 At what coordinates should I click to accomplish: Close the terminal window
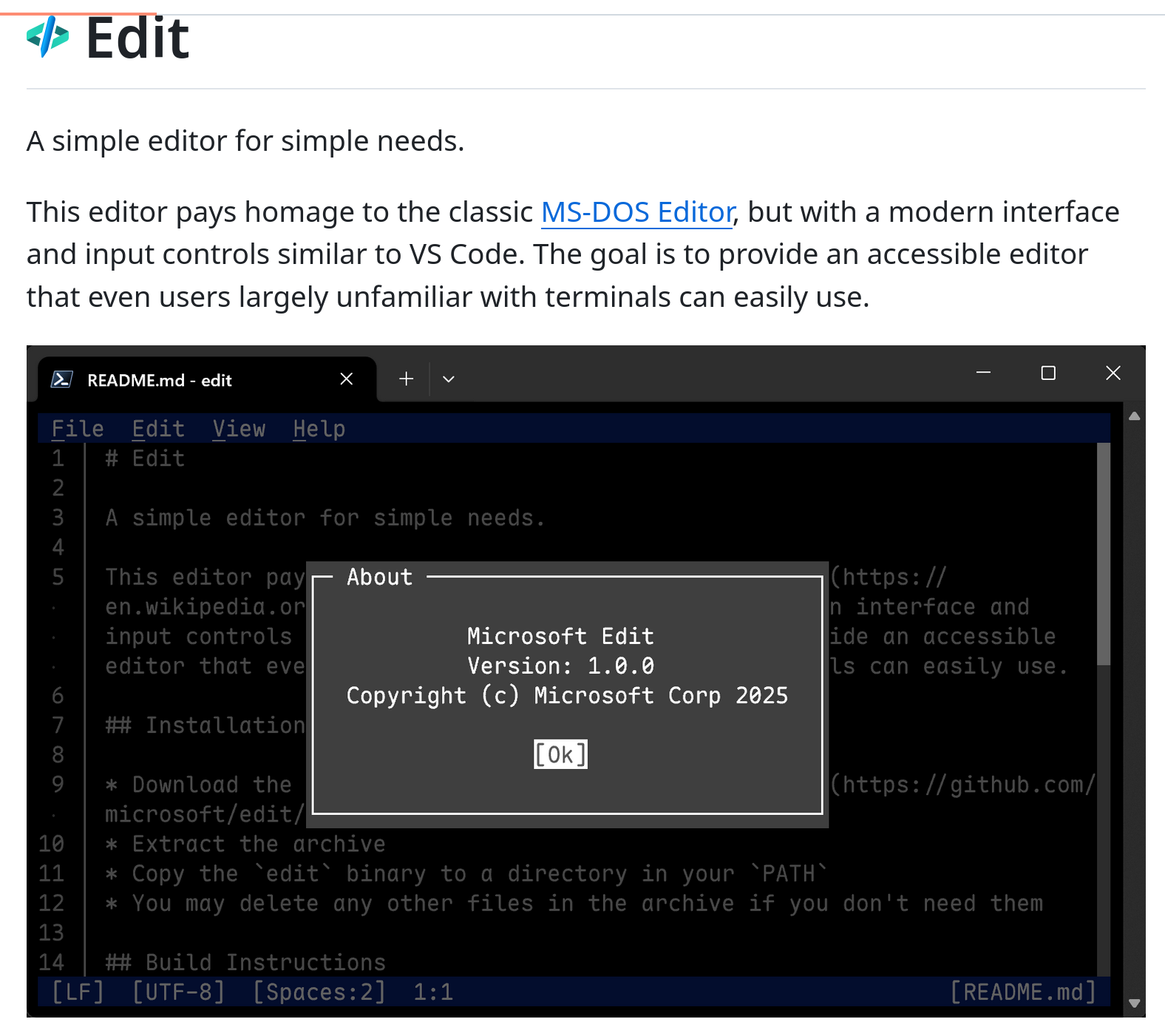click(1113, 373)
